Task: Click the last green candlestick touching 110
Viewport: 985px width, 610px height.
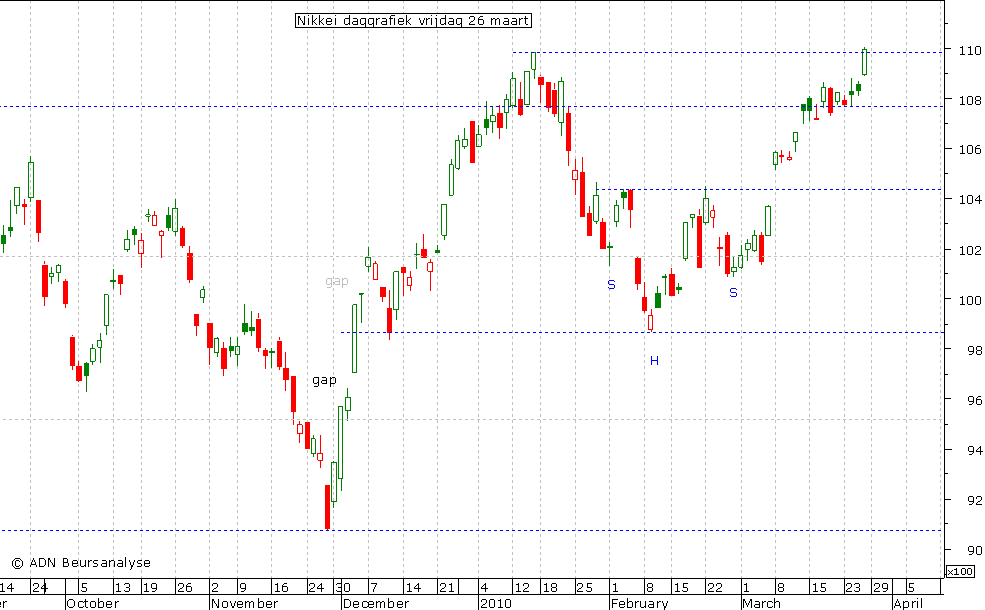Action: [x=864, y=62]
